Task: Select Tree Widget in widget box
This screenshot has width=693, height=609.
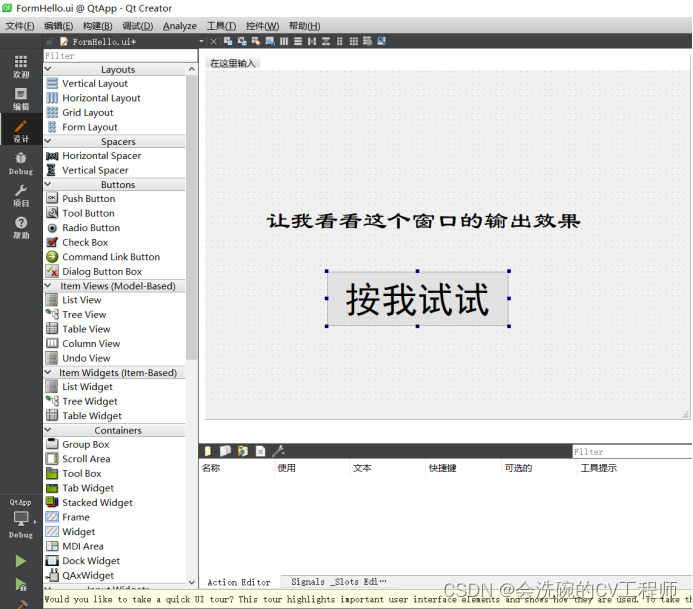Action: 90,401
